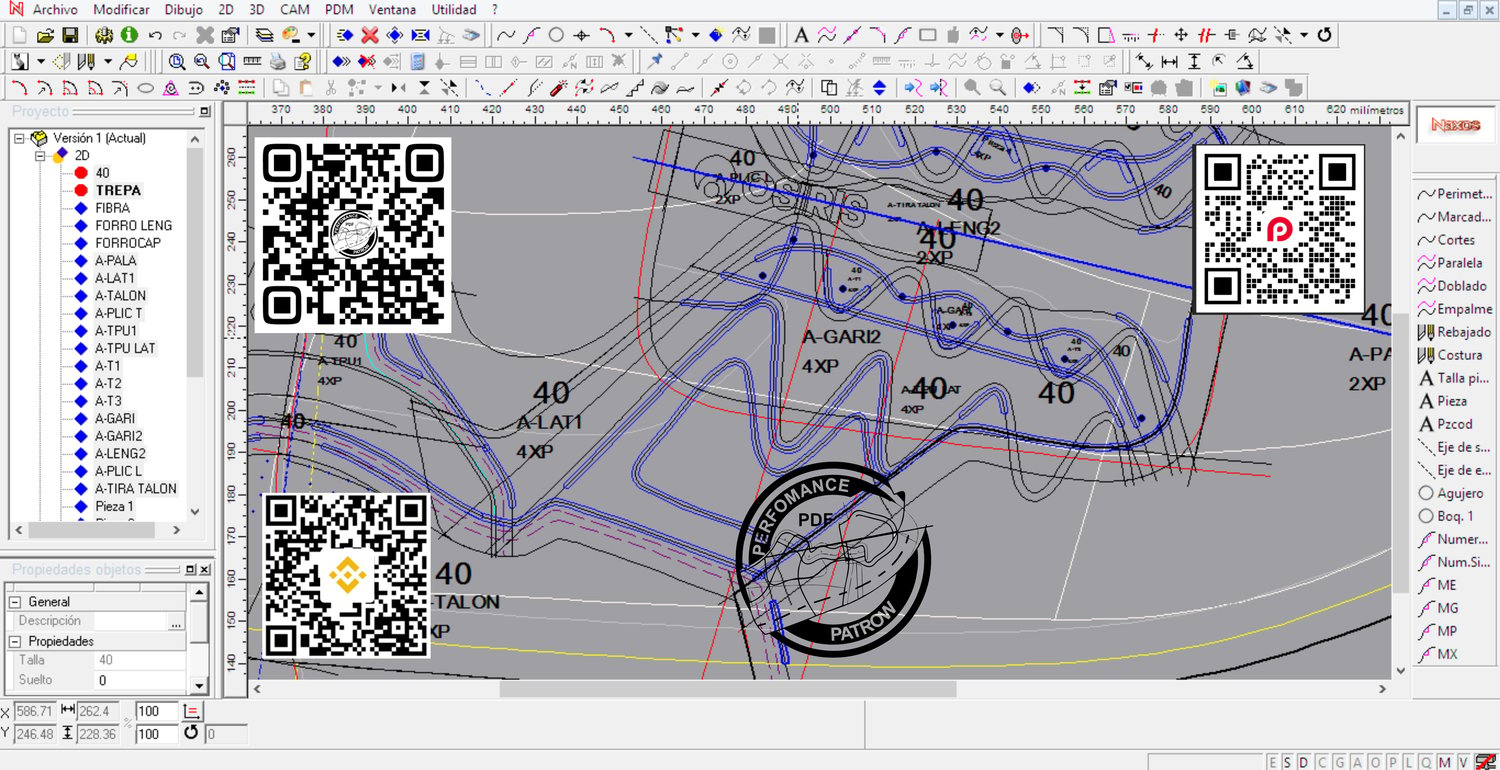This screenshot has height=770, width=1500.
Task: Select the circle drawing tool
Action: tap(556, 35)
